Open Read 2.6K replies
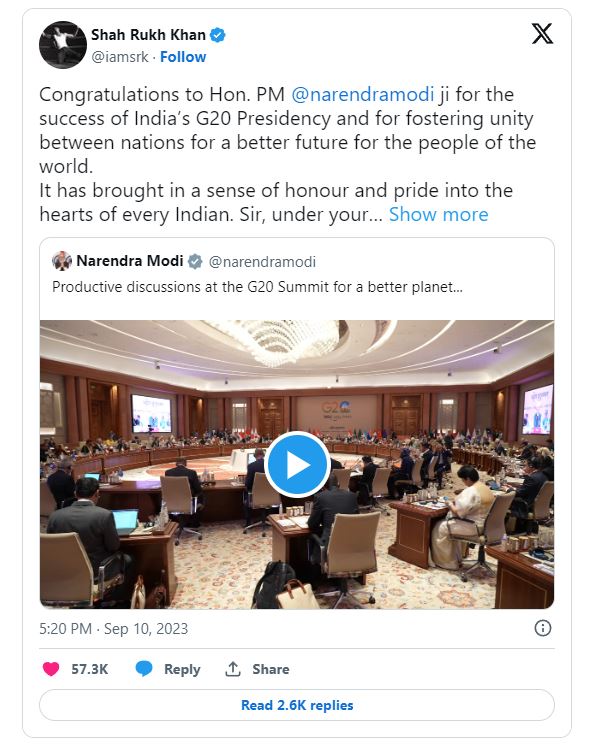The height and width of the screenshot is (749, 595). (x=297, y=705)
